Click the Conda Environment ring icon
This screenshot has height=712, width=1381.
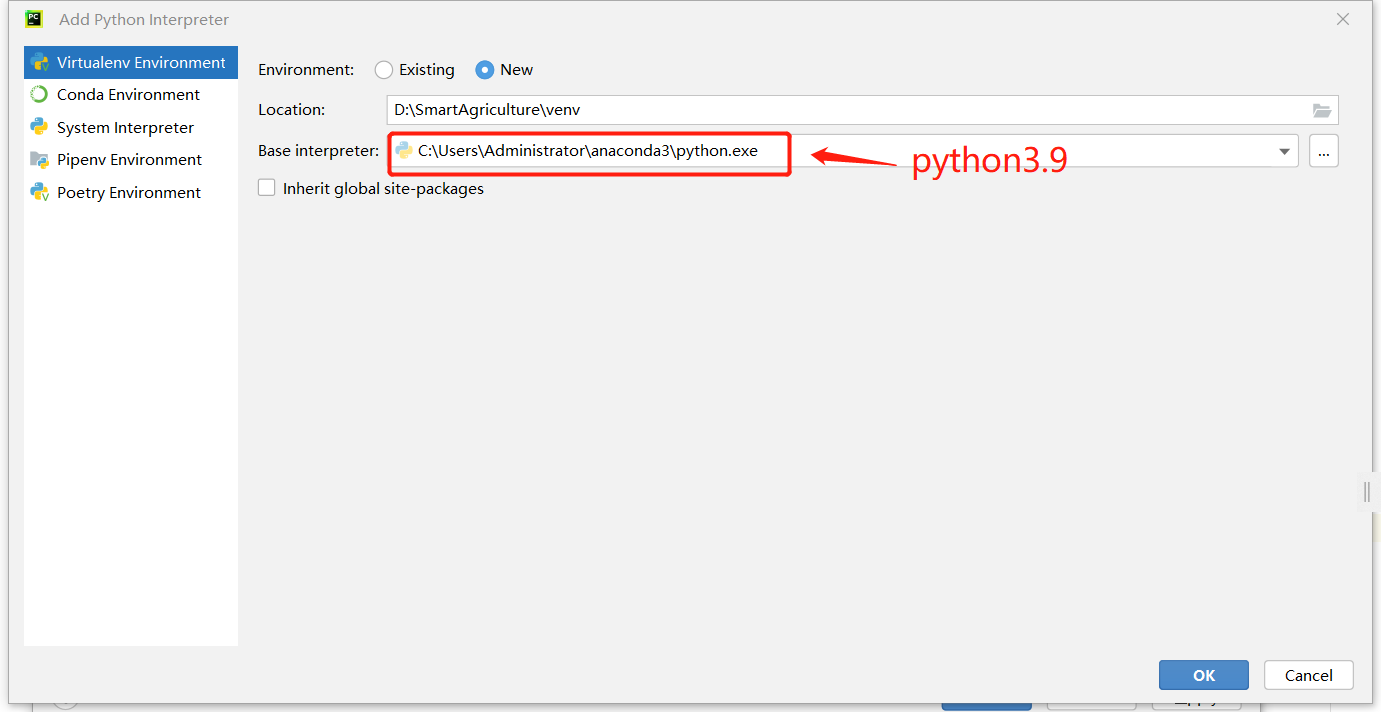pyautogui.click(x=40, y=95)
